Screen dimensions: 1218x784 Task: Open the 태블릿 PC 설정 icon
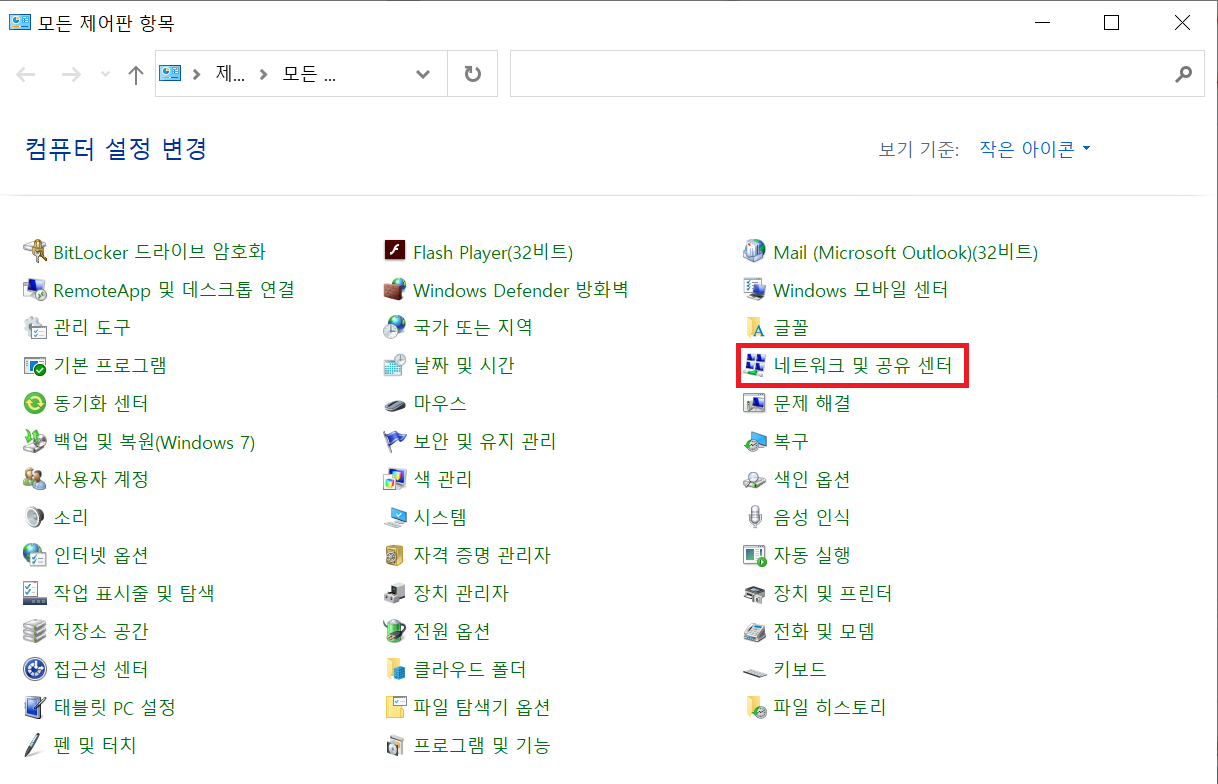[x=35, y=707]
